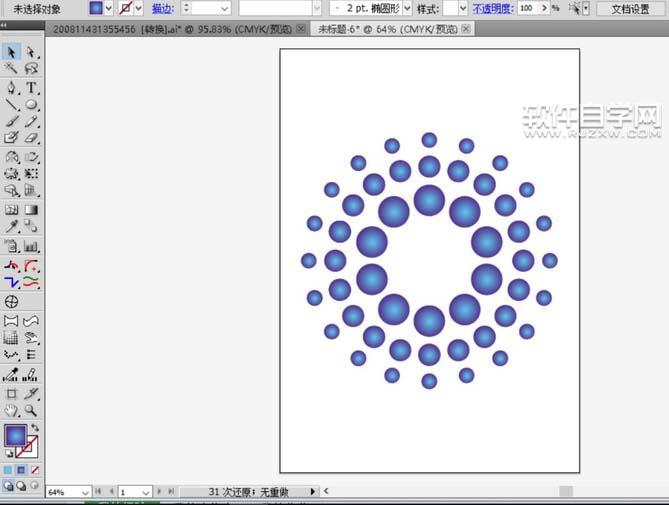The width and height of the screenshot is (669, 505).
Task: Click the 文档设置 button
Action: pyautogui.click(x=630, y=9)
